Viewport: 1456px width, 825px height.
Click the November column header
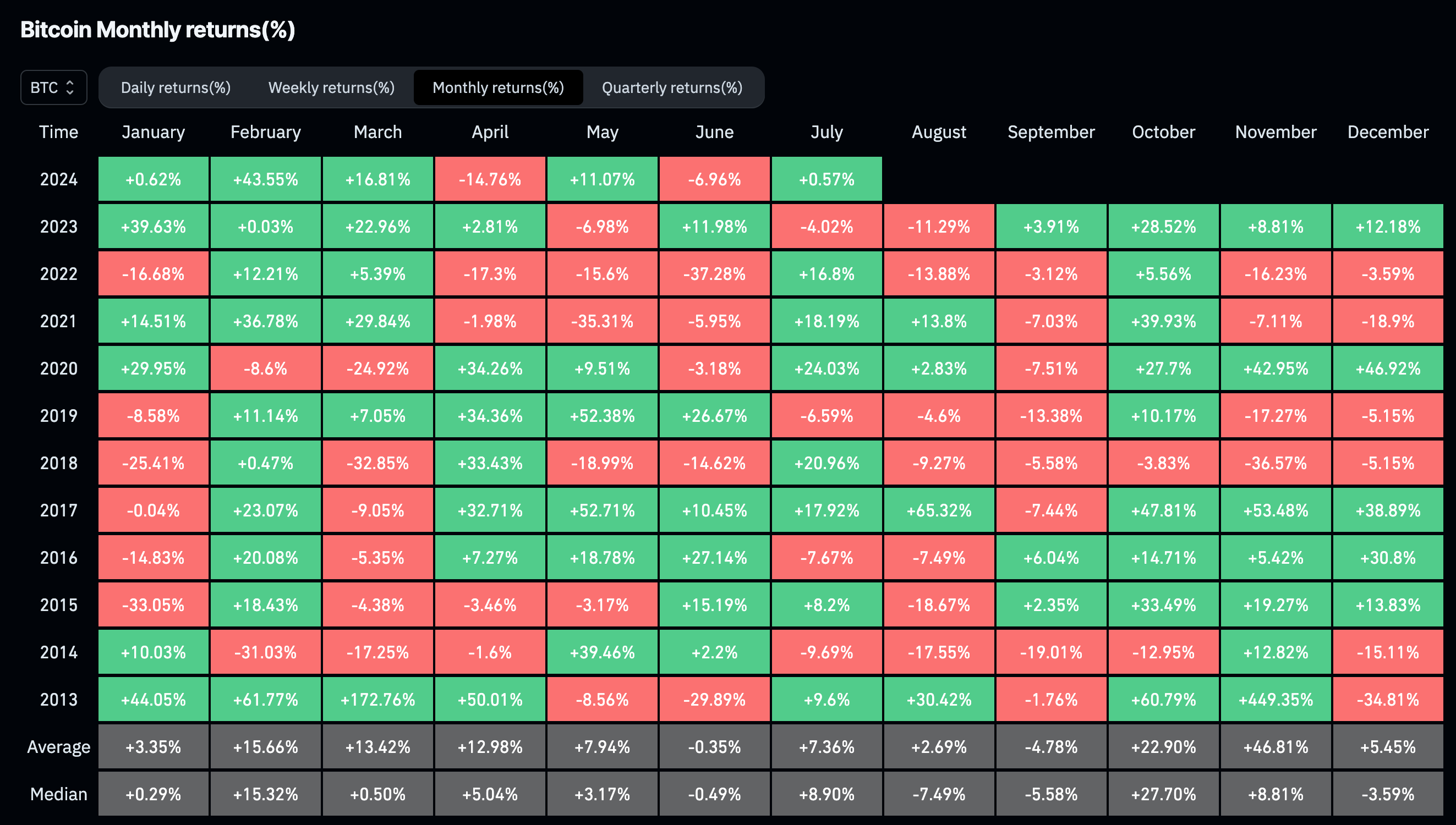coord(1275,132)
